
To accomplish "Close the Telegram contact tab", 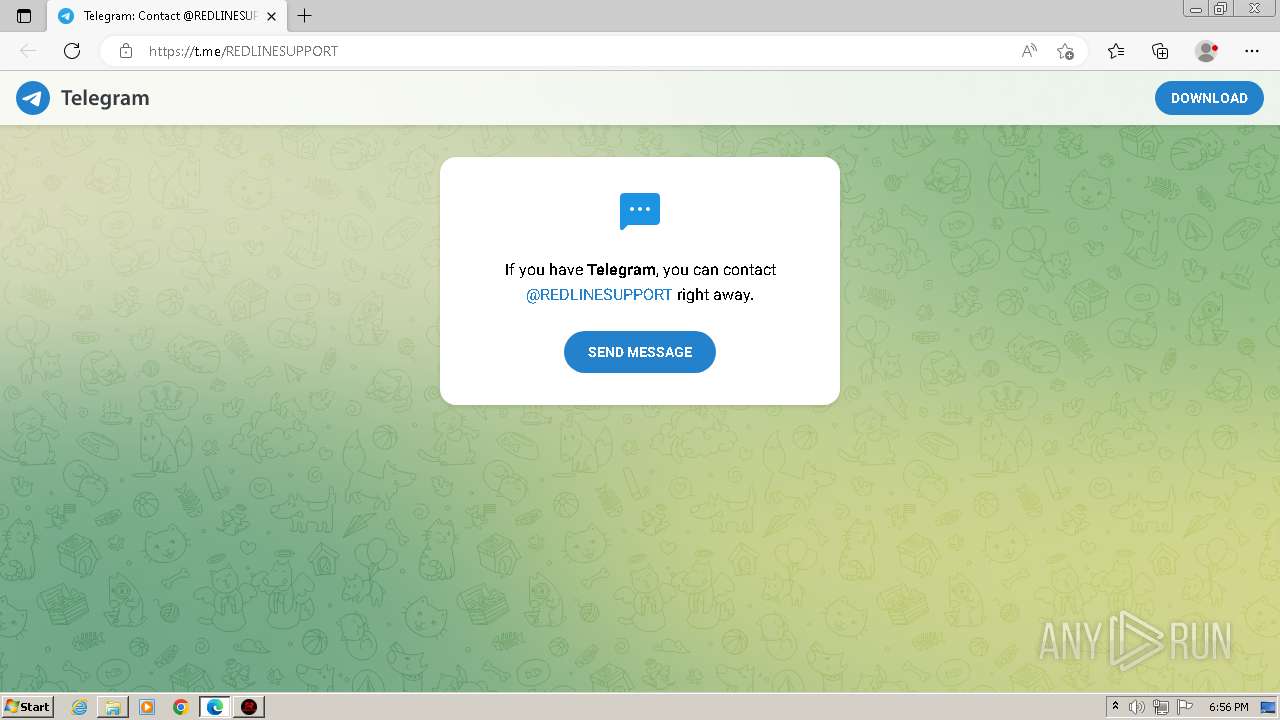I will (271, 16).
